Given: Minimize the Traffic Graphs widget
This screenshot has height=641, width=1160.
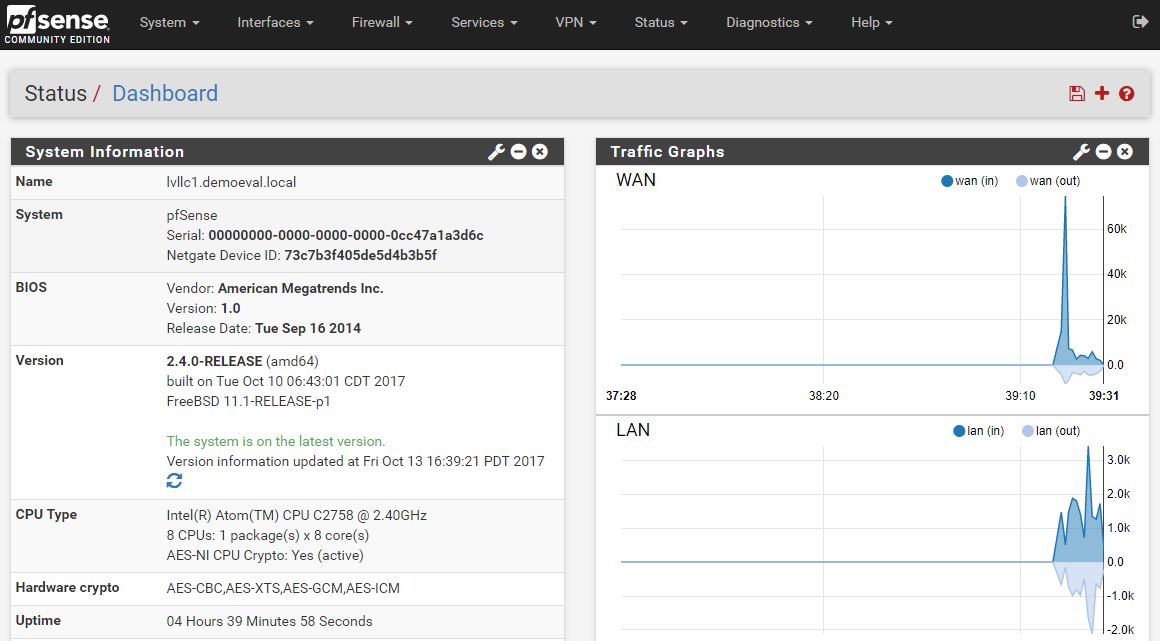Looking at the screenshot, I should coord(1103,152).
